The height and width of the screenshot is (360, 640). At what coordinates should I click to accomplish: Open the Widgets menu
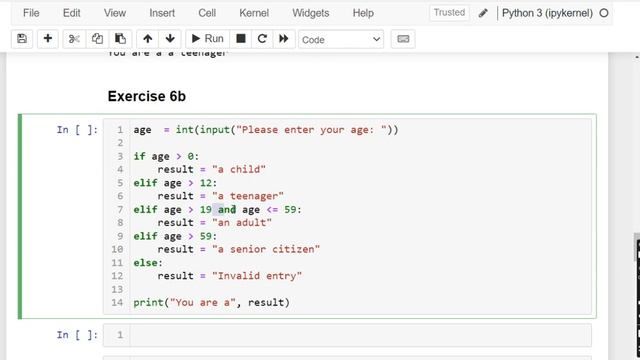point(311,13)
